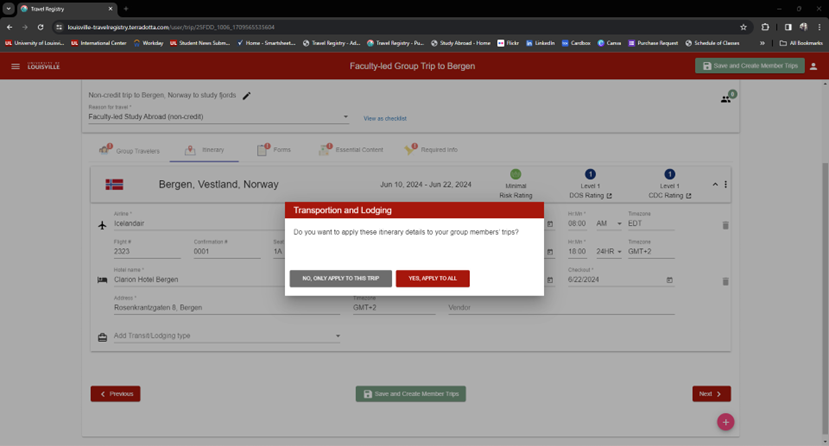The image size is (829, 446).
Task: Edit trip description with pencil icon
Action: pos(246,96)
